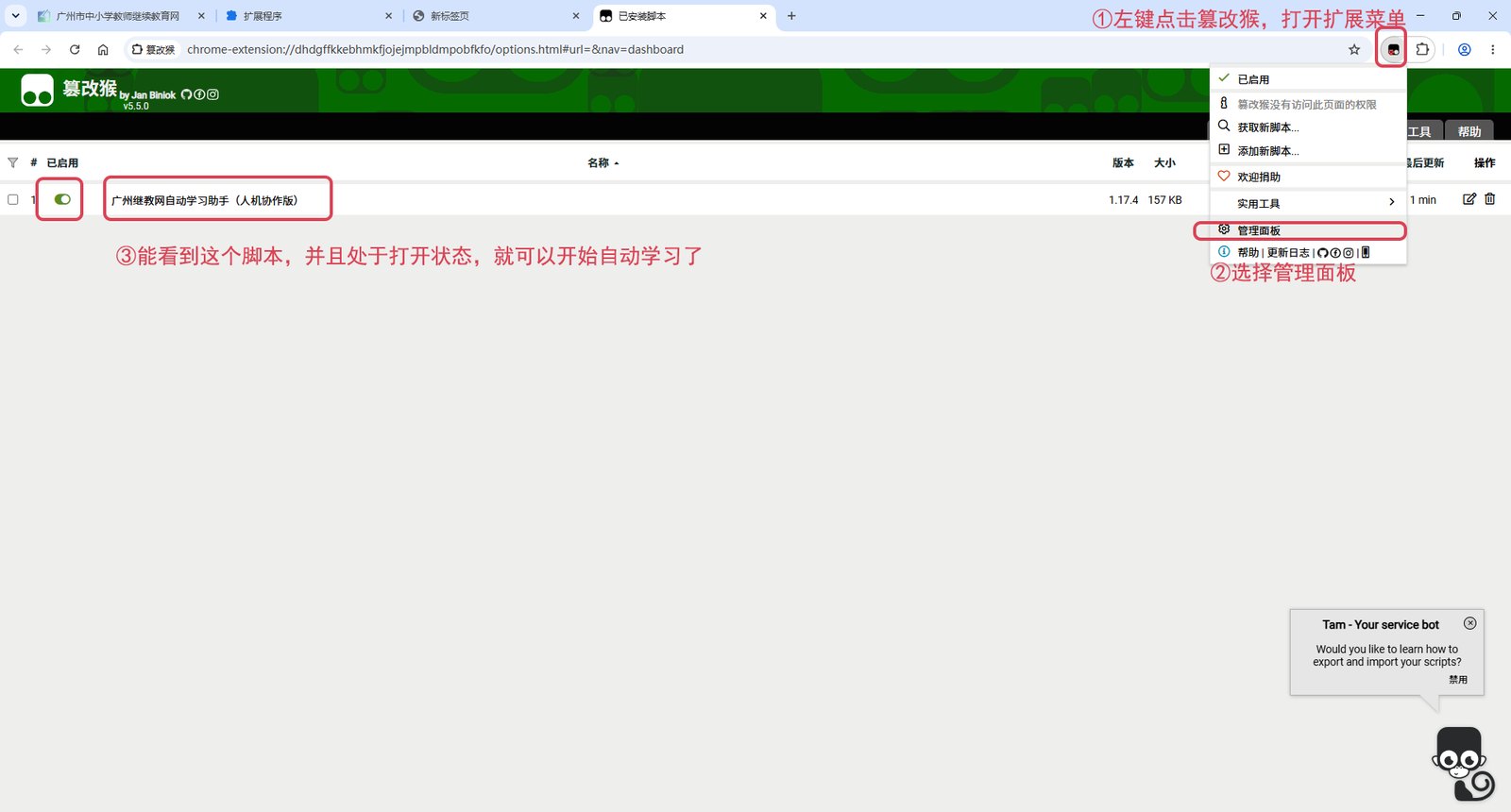Click the by Jan Biniok author text

pos(147,95)
